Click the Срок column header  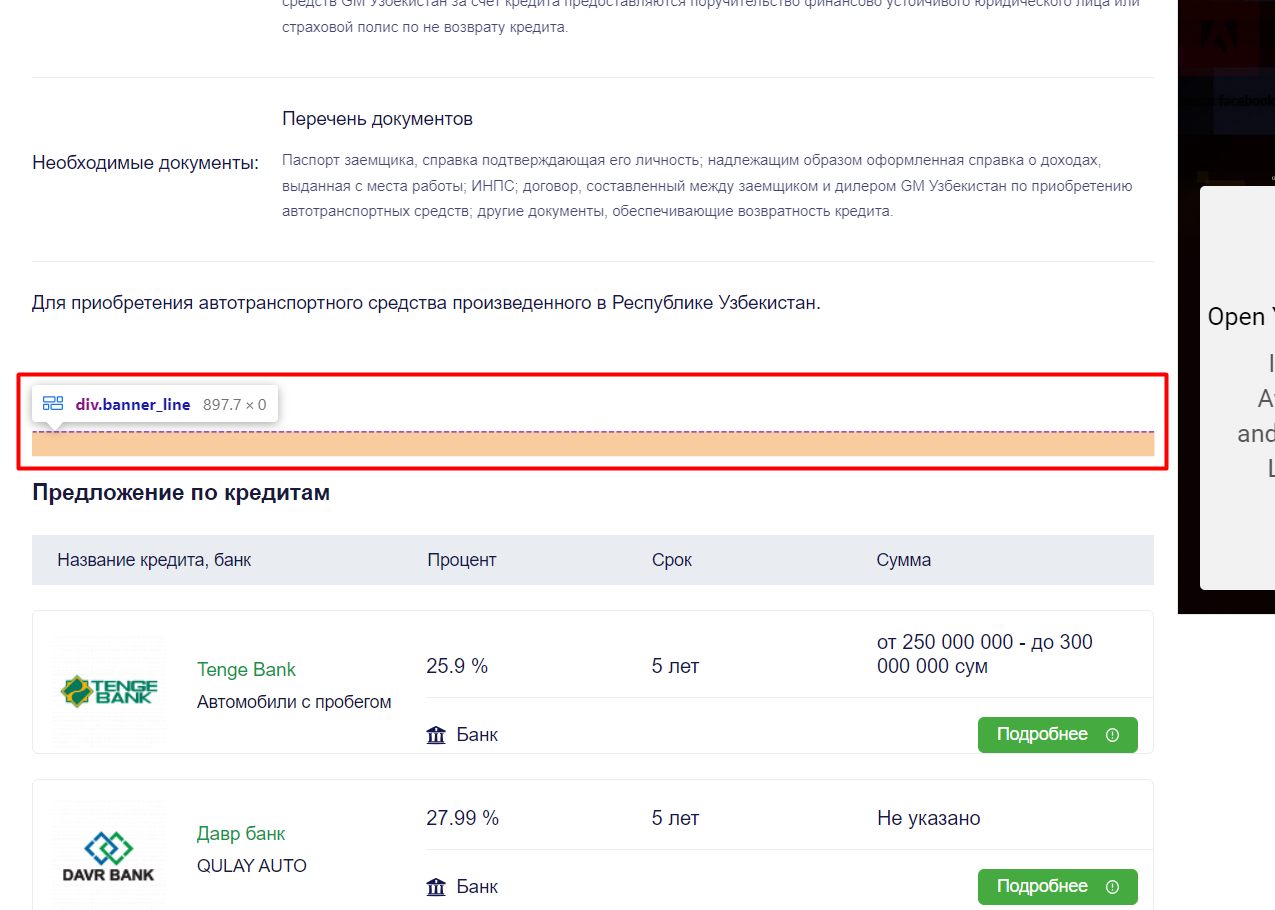coord(672,560)
